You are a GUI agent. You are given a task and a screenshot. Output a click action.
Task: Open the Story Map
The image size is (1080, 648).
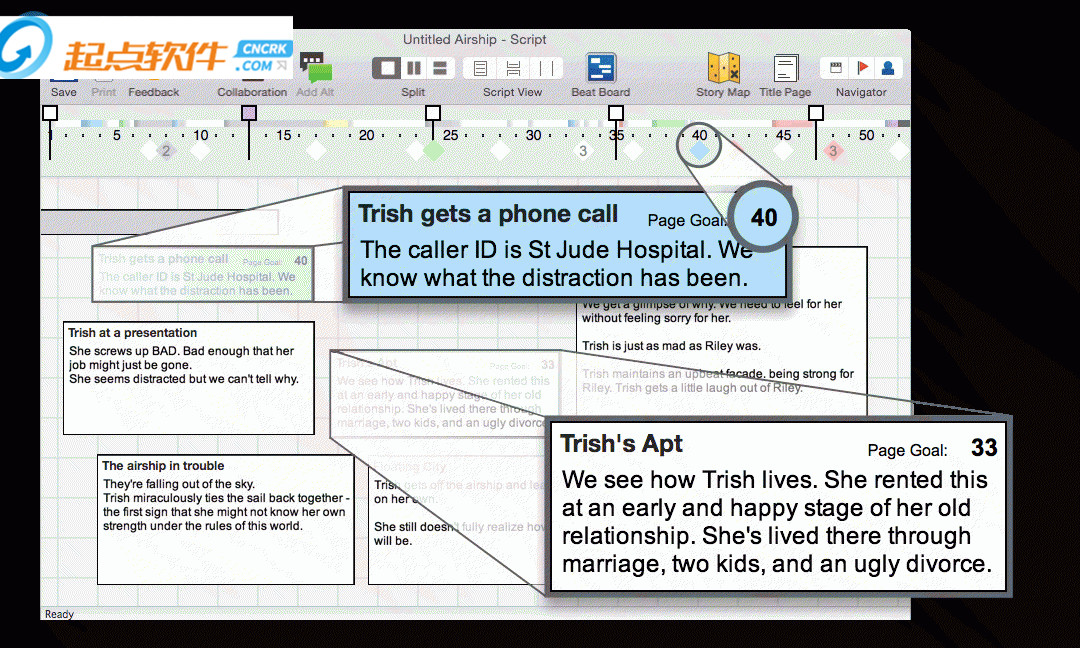click(x=723, y=69)
